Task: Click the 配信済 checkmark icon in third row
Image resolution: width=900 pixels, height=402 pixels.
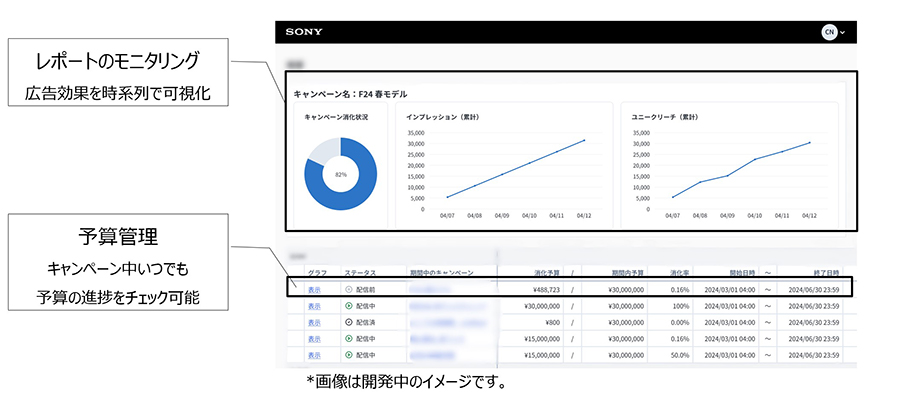Action: (348, 322)
